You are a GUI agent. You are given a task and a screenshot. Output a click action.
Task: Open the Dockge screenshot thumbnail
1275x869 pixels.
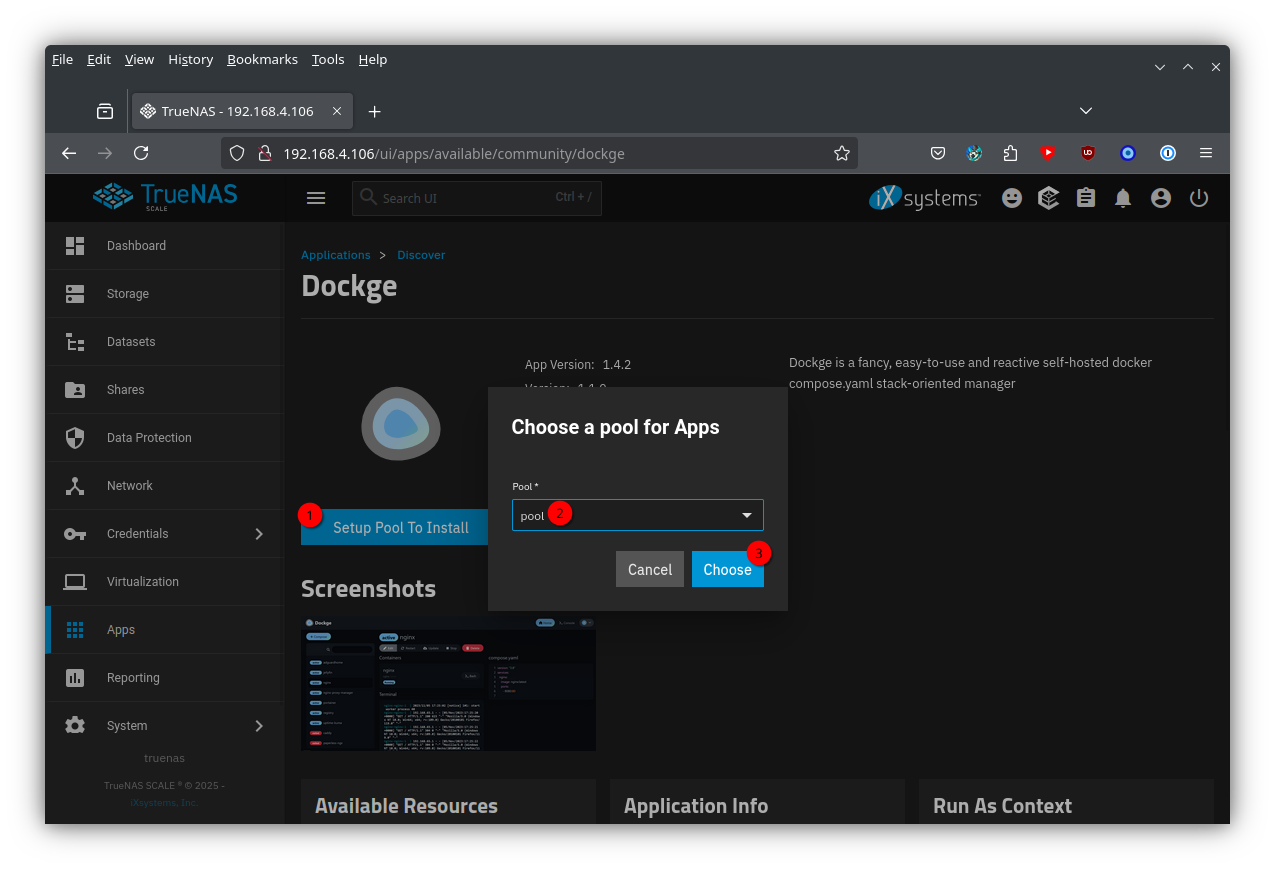[448, 684]
